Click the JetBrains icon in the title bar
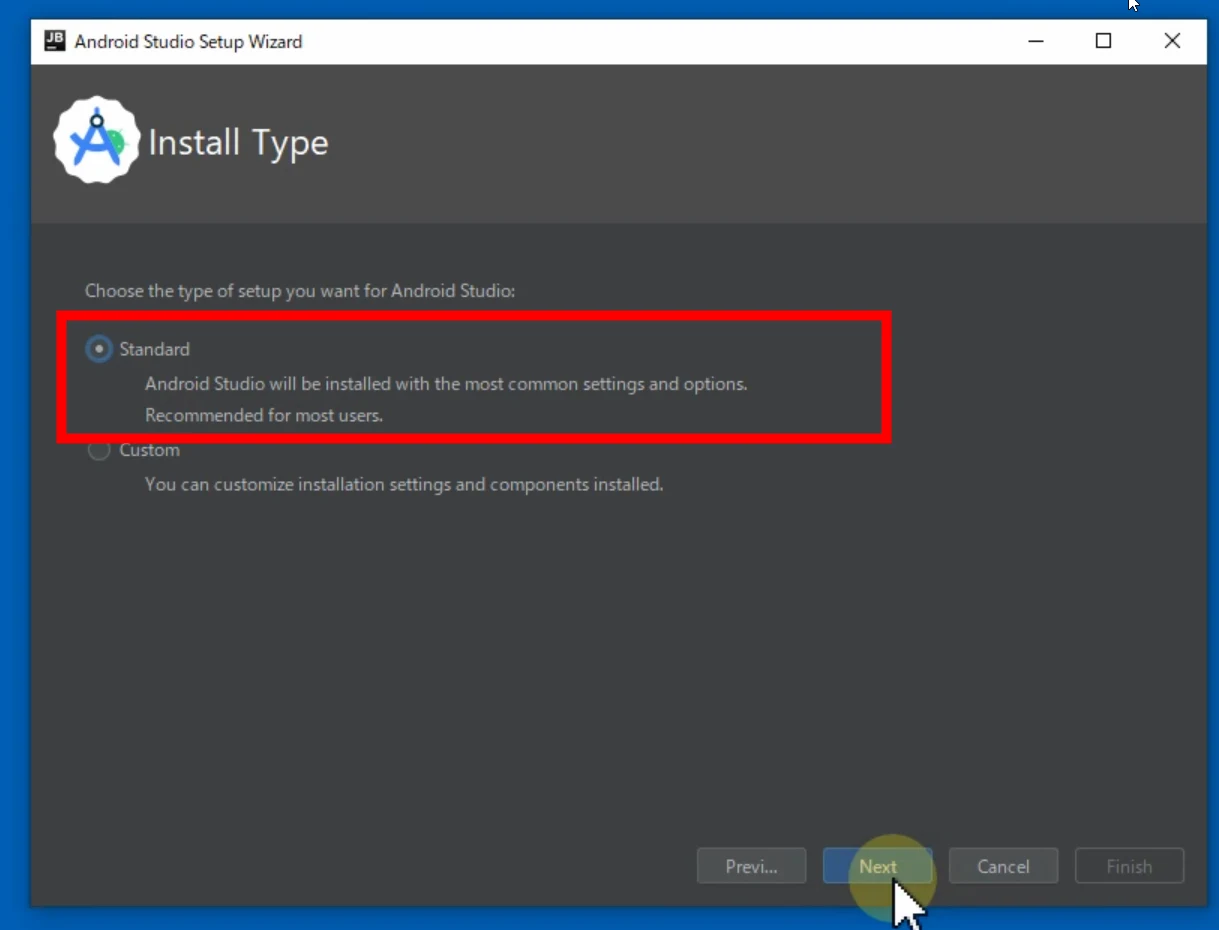This screenshot has width=1219, height=930. [x=56, y=41]
